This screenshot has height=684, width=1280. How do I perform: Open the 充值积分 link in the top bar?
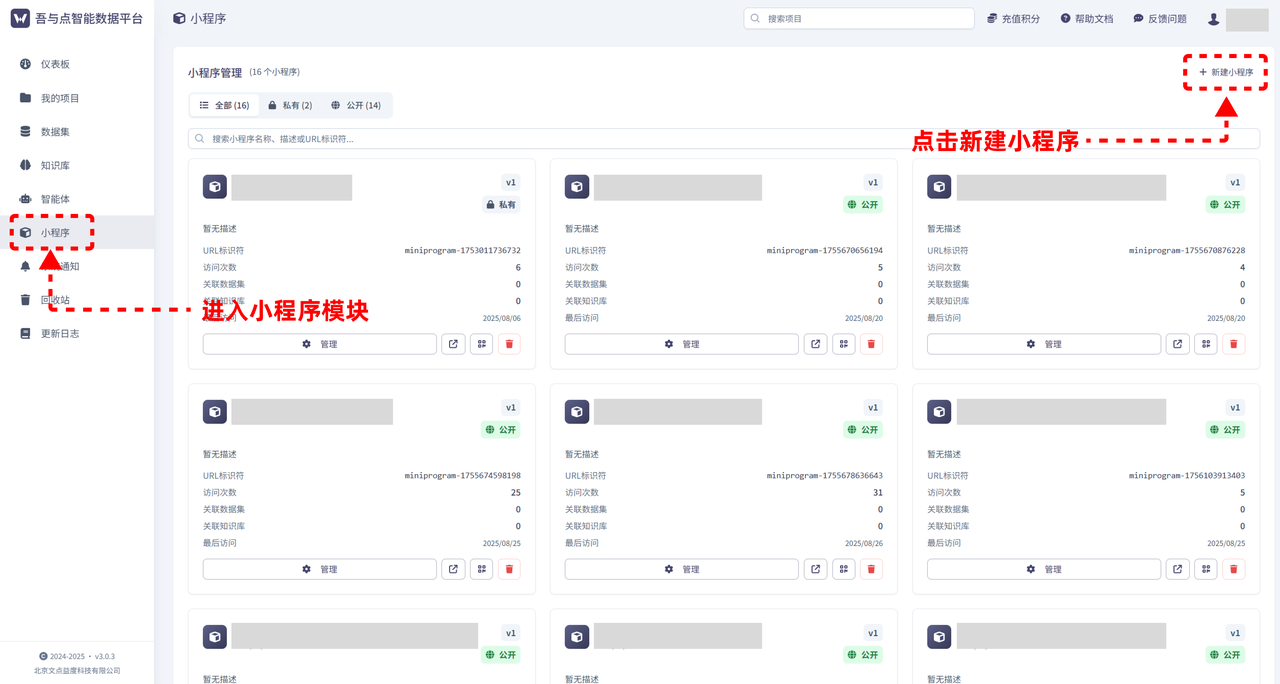pos(1013,18)
